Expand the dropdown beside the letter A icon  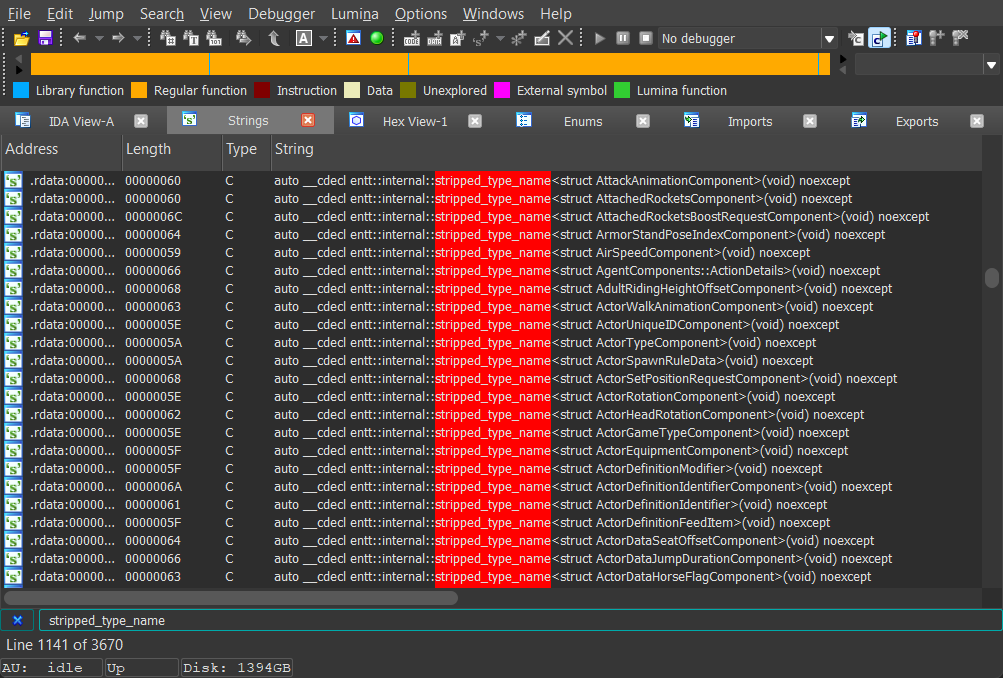[x=324, y=38]
